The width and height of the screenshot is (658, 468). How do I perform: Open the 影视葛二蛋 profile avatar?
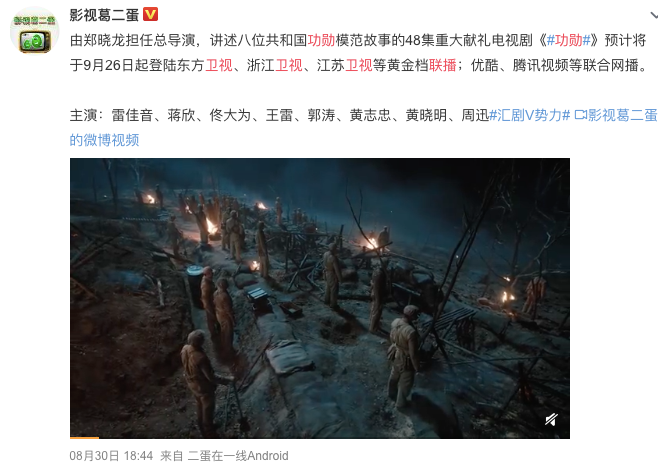coord(34,31)
